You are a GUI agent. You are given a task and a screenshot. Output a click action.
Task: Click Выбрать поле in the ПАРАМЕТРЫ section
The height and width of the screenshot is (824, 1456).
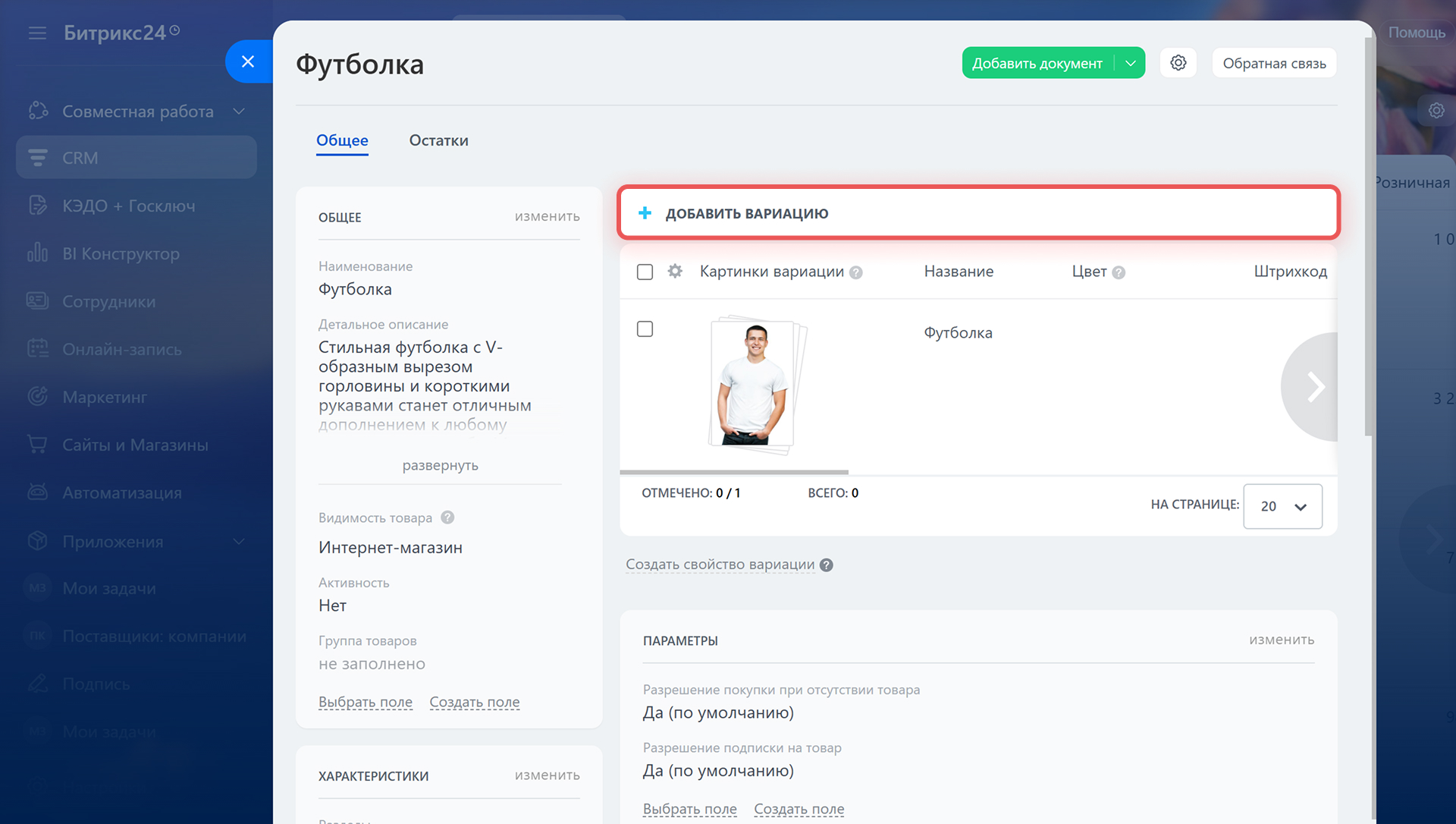690,809
